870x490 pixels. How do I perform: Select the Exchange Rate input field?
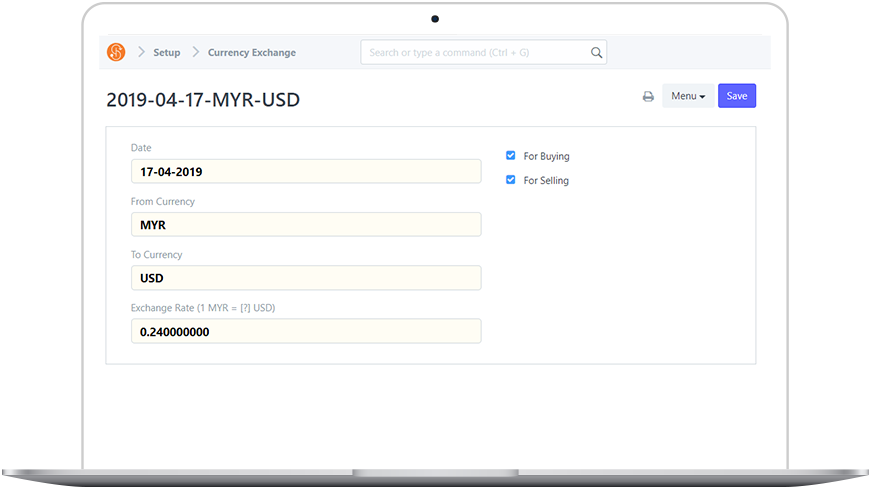[x=306, y=331]
